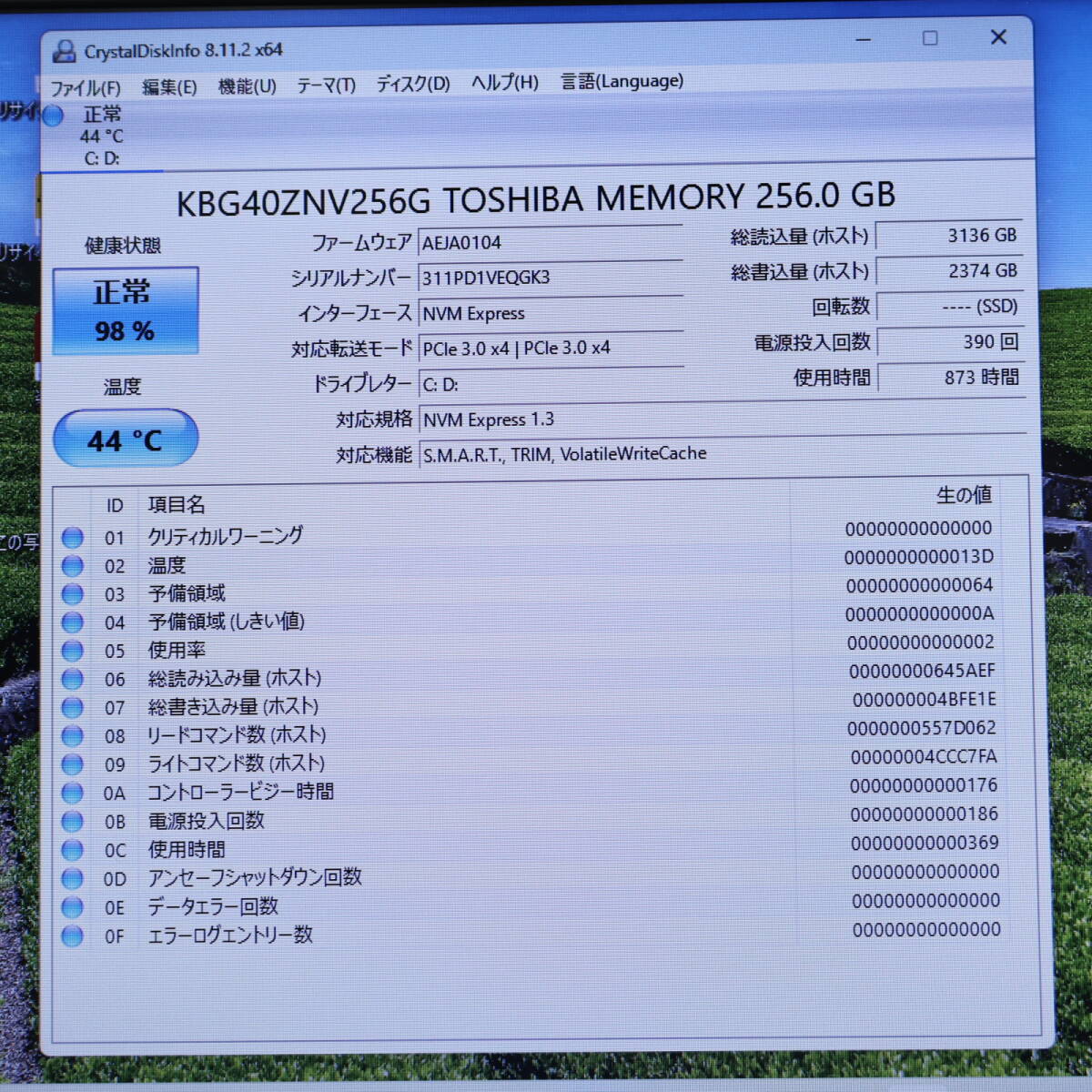
Task: Click status circle for リードコマンド数 row
Action: click(73, 735)
